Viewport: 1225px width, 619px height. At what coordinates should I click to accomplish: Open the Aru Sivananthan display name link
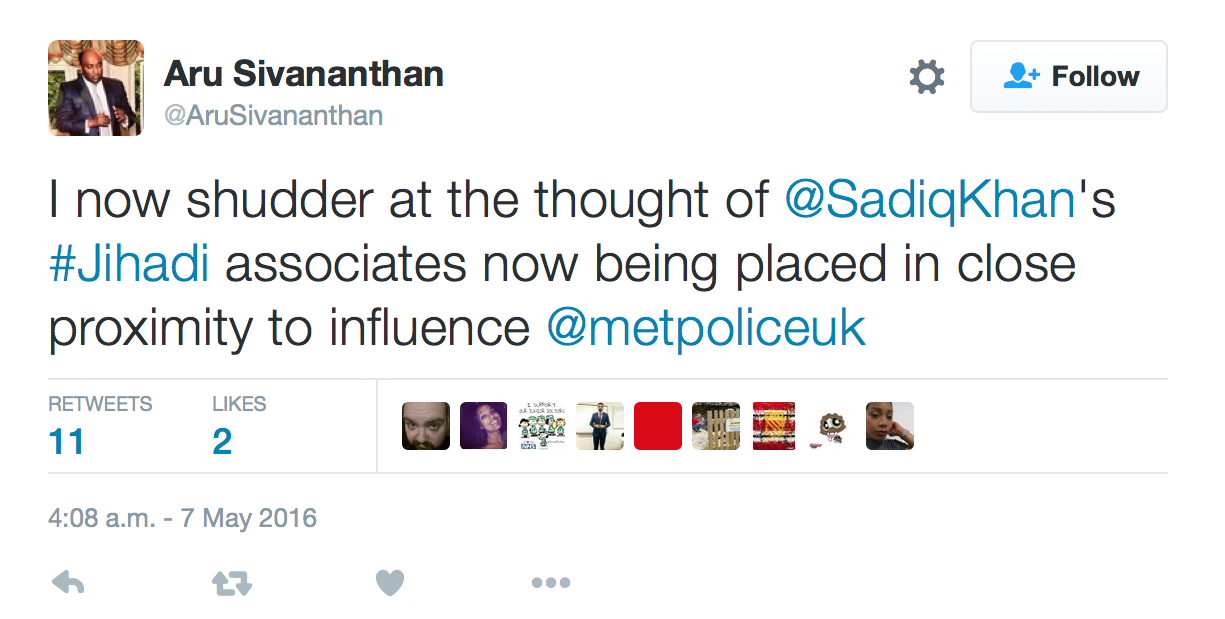pyautogui.click(x=303, y=73)
